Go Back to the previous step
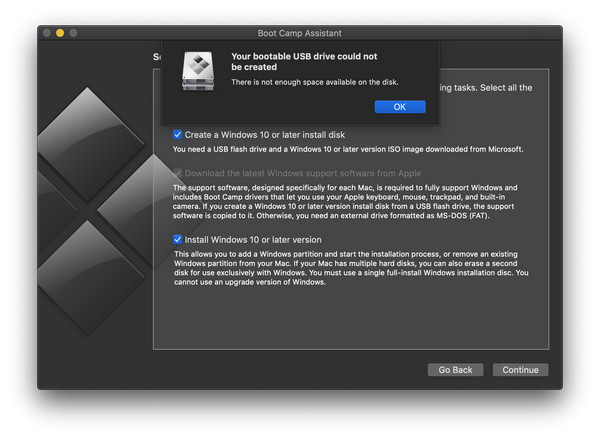Viewport: 600px width, 439px height. pos(455,370)
